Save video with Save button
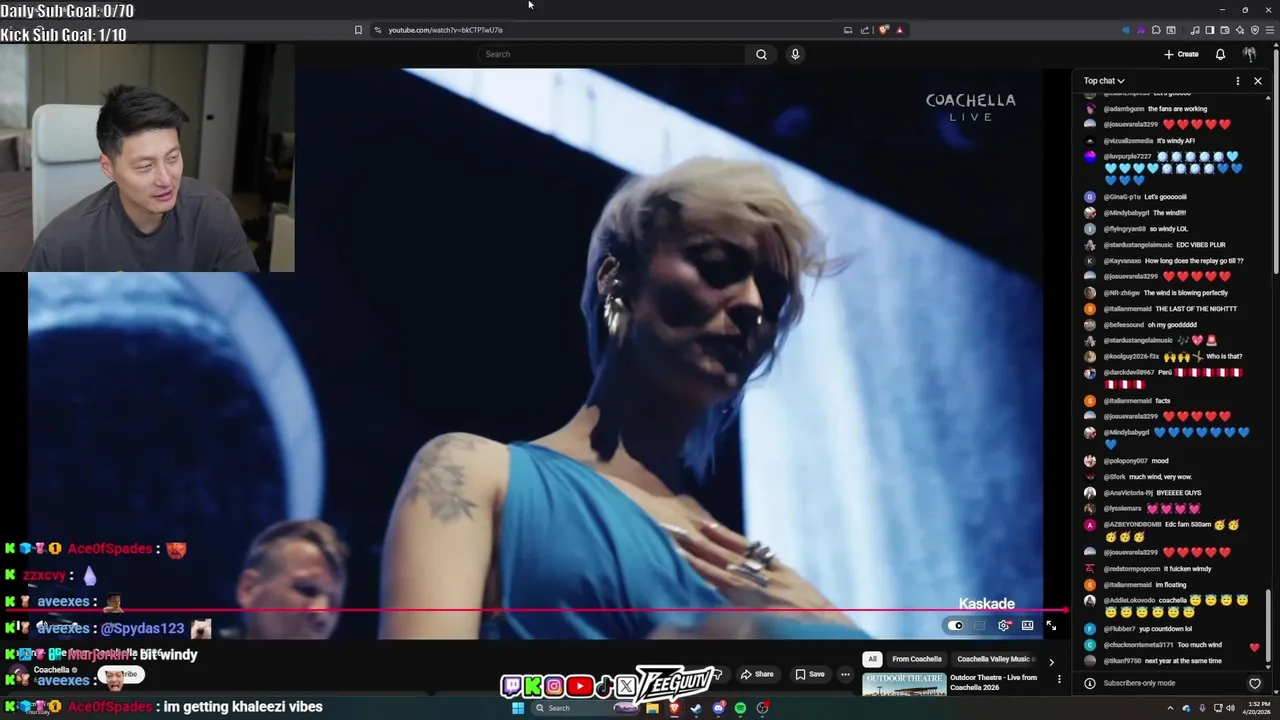This screenshot has width=1280, height=720. tap(810, 674)
